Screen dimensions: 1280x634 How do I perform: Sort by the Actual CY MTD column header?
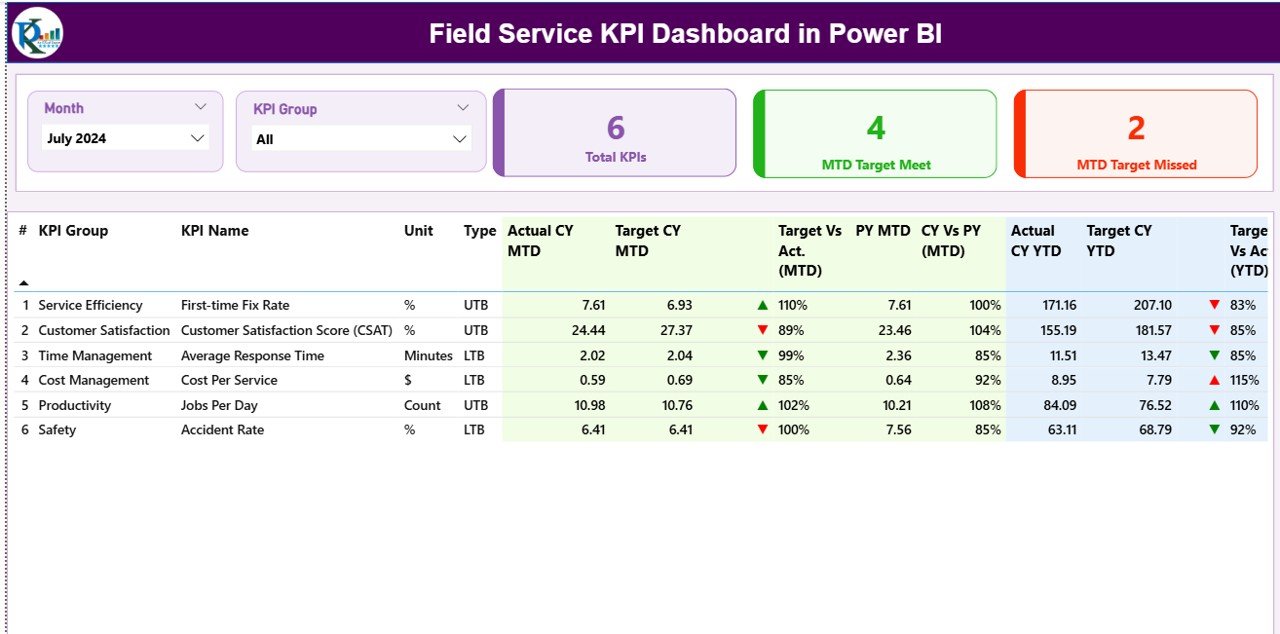(x=540, y=240)
